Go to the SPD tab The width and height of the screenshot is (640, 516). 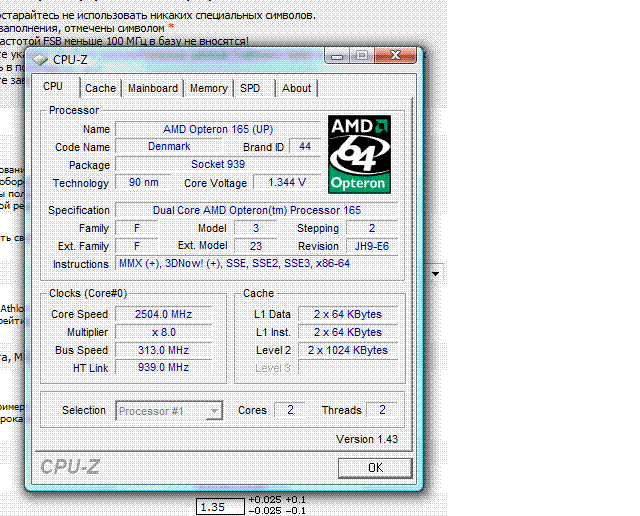[x=250, y=88]
